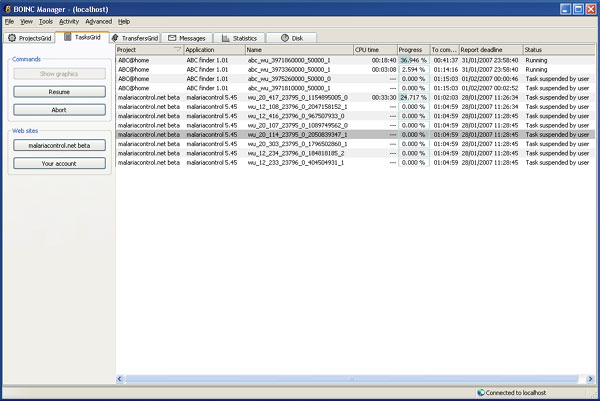Click the 36.946% progress bar of first task

[412, 60]
